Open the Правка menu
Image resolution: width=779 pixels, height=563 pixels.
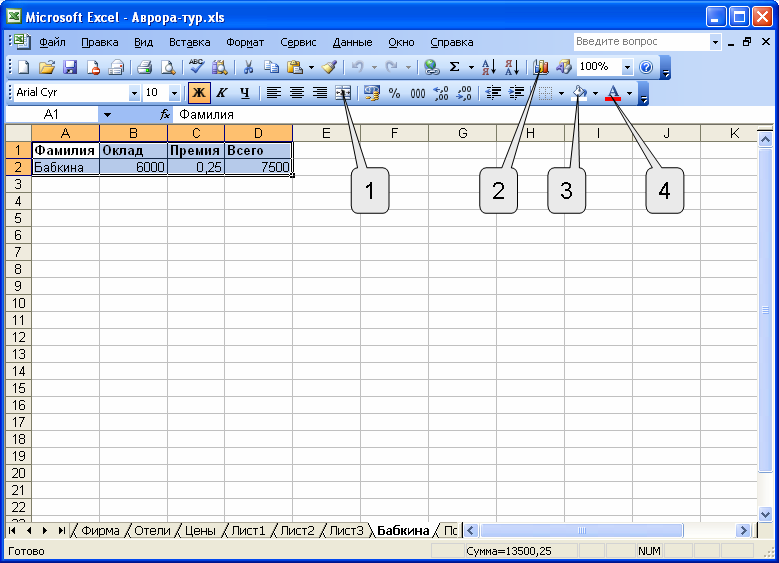click(99, 42)
